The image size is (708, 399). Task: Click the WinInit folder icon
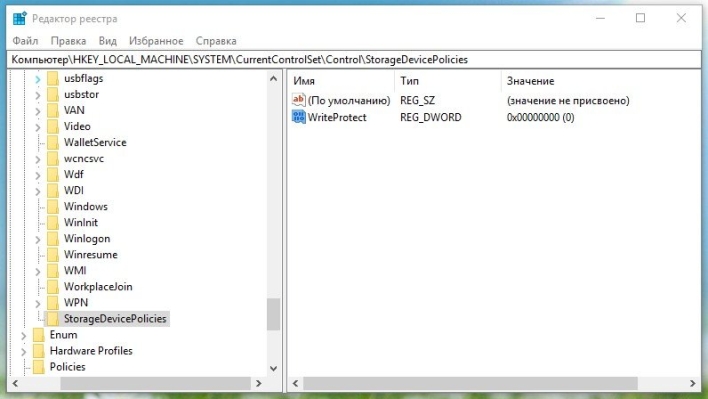53,223
